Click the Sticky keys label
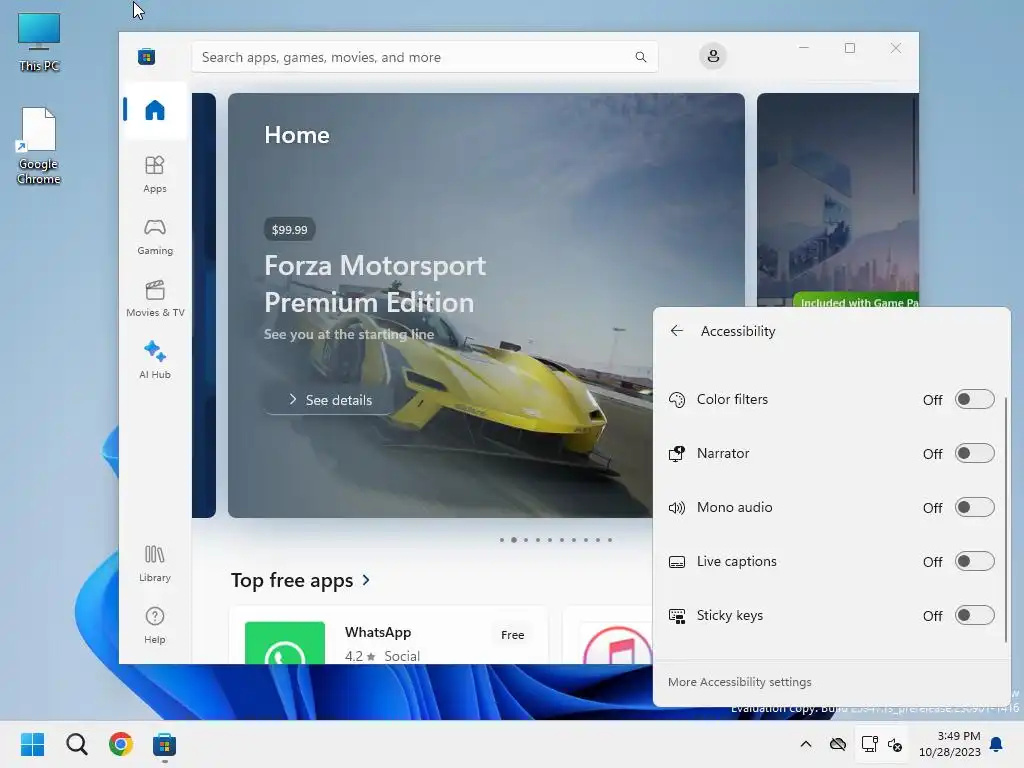Screen dimensions: 1024x768 (729, 615)
